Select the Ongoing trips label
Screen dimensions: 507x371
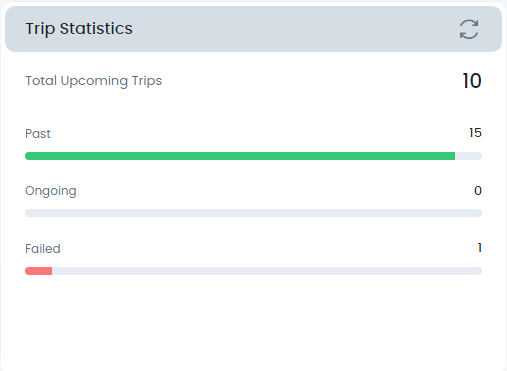51,191
